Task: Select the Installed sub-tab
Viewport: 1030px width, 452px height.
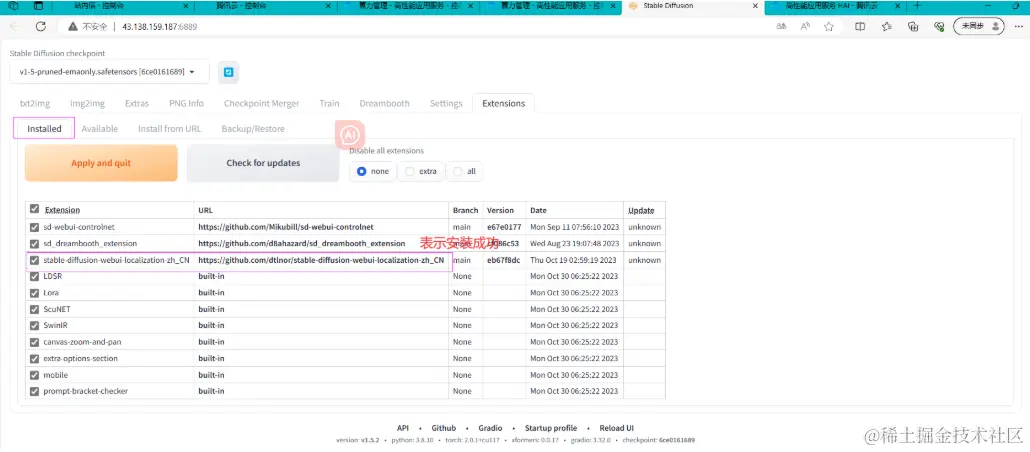Action: pos(44,129)
